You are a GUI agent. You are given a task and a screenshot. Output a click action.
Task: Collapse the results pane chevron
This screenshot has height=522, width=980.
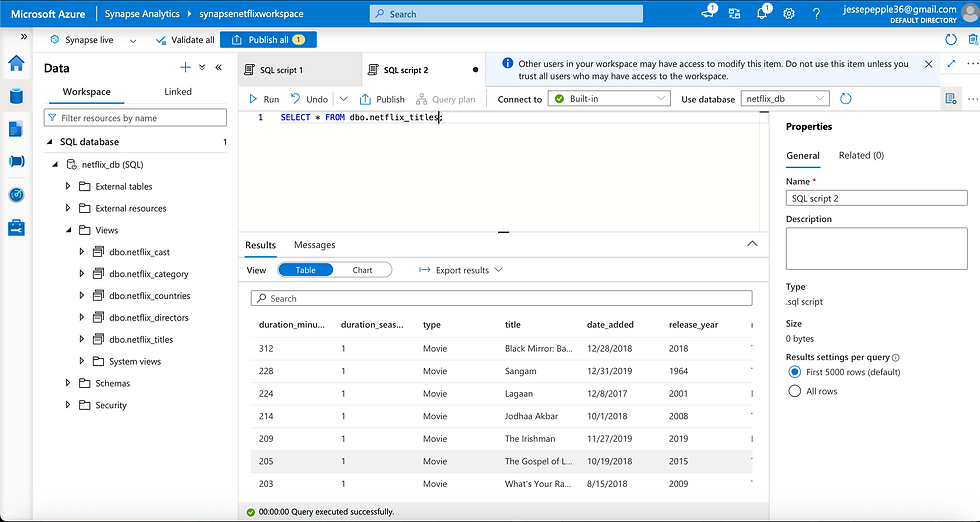752,244
